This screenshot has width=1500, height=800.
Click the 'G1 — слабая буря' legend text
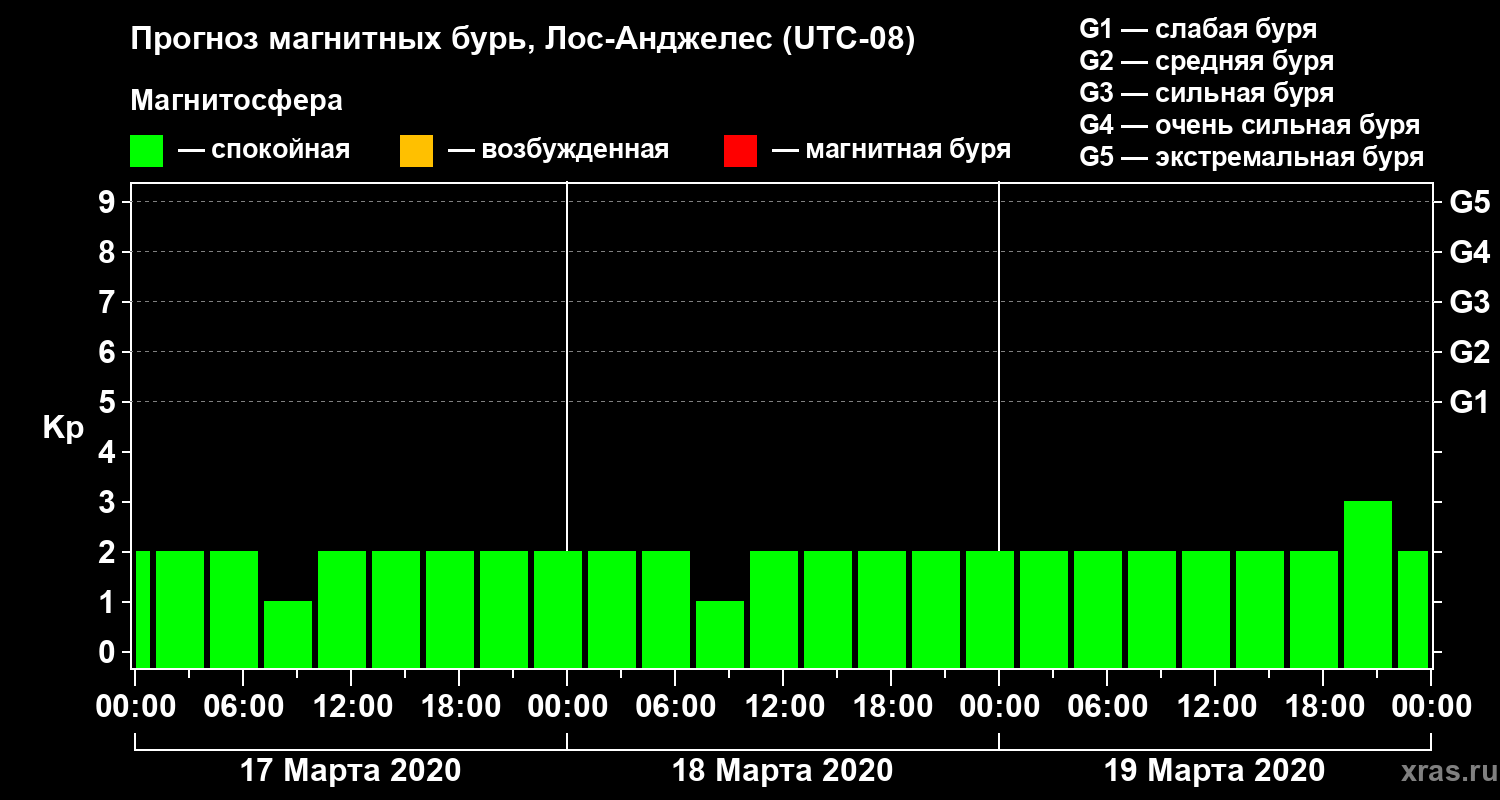point(1198,29)
